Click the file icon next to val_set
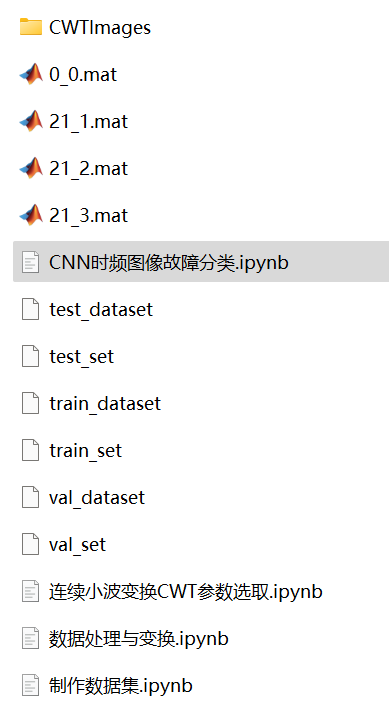389x716 pixels. pos(31,544)
